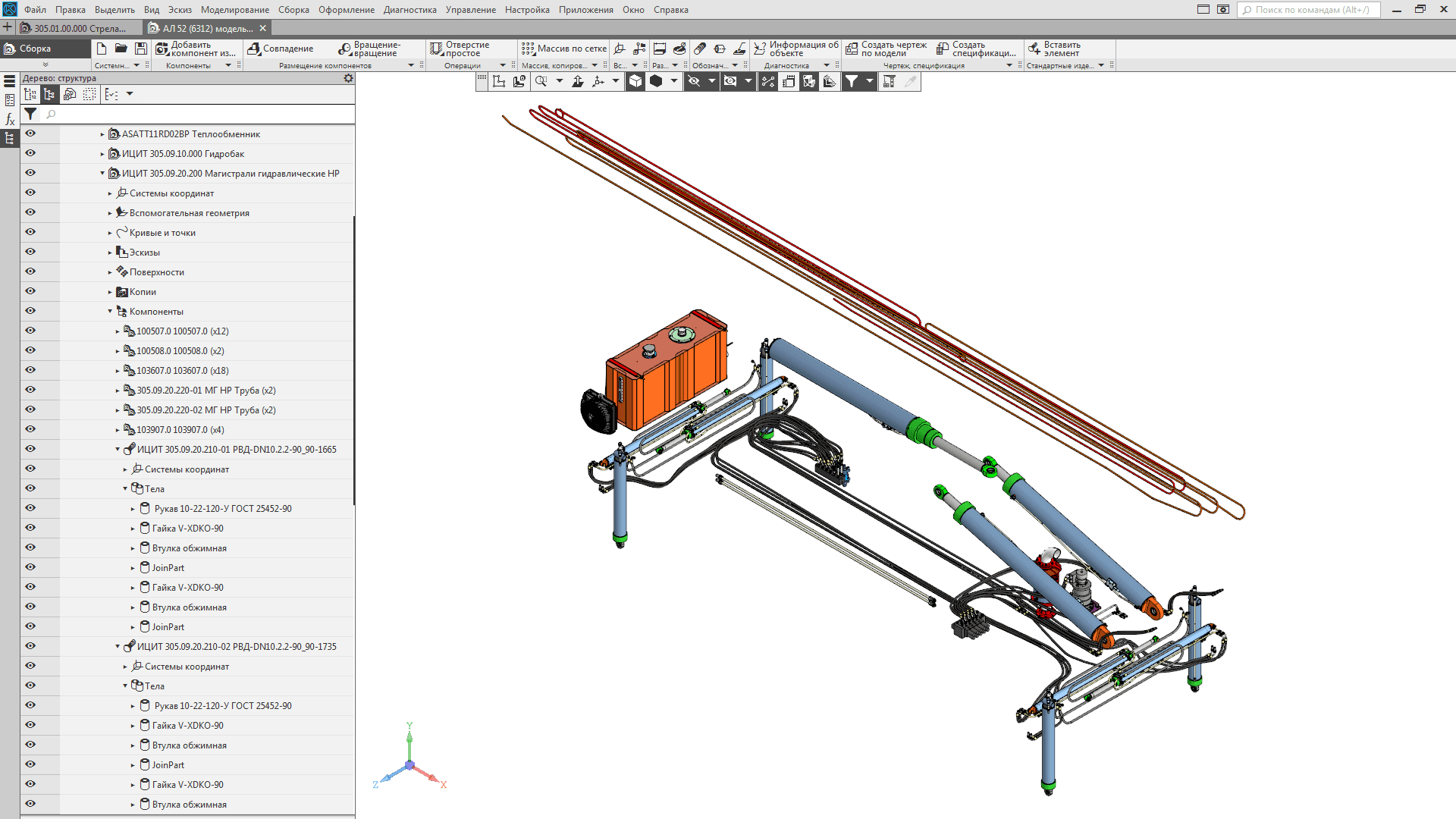Click the Save document icon
This screenshot has width=1456, height=819.
pos(141,49)
